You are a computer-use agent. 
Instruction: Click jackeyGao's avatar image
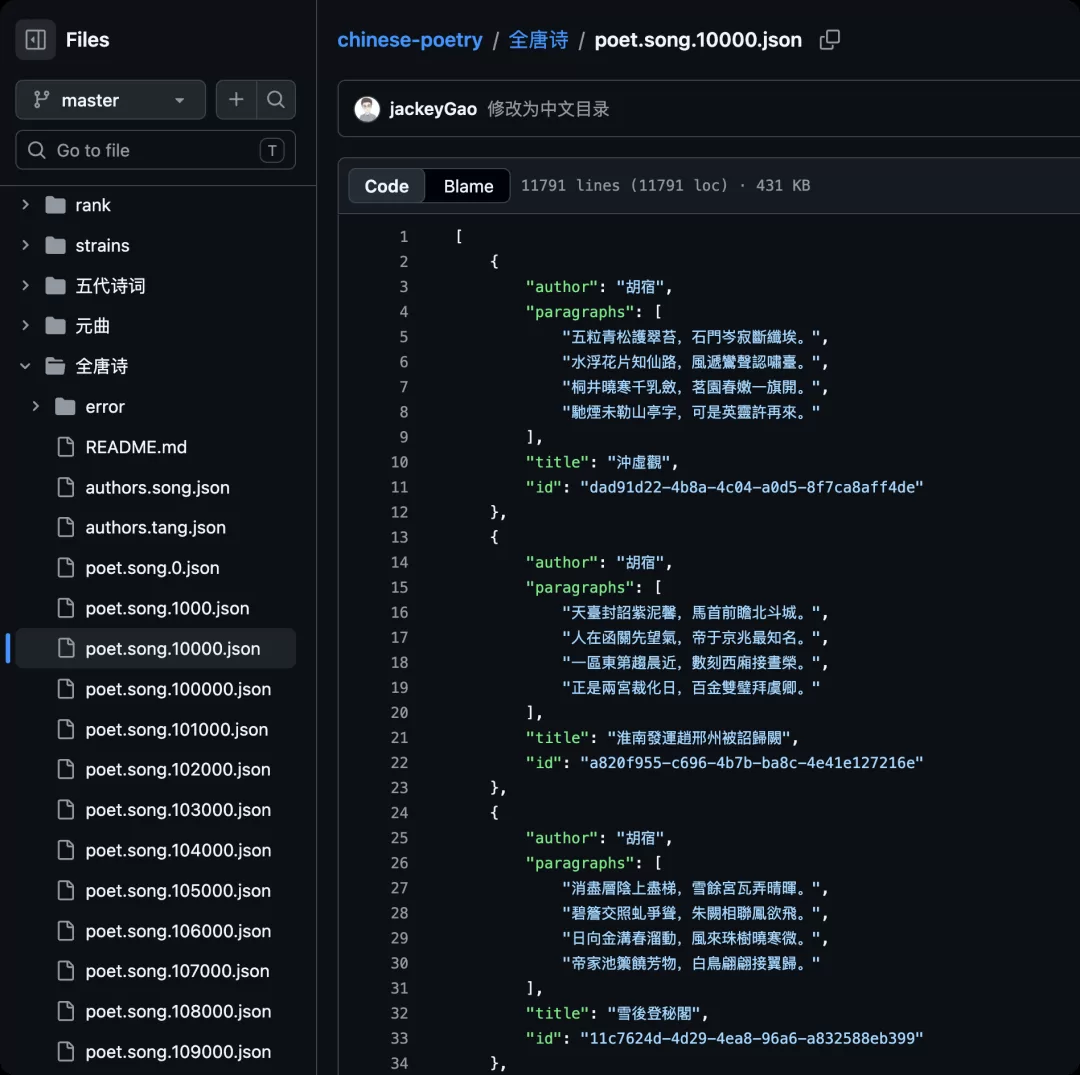click(367, 109)
